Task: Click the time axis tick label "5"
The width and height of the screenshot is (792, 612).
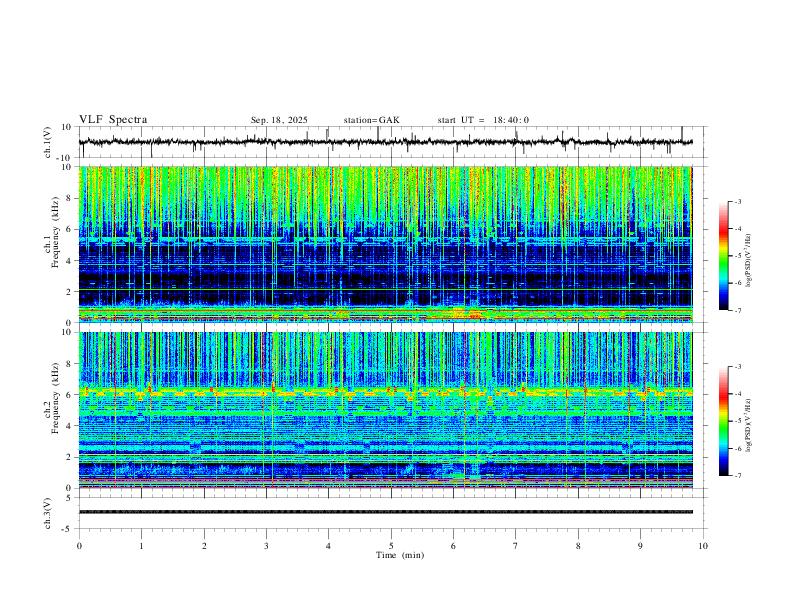Action: click(x=391, y=546)
